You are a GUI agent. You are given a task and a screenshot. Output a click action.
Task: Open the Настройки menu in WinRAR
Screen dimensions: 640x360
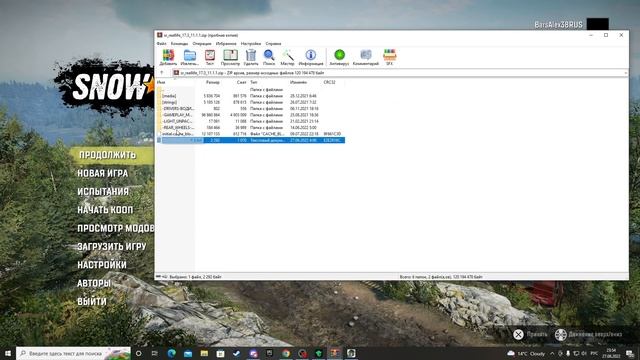[x=251, y=43]
